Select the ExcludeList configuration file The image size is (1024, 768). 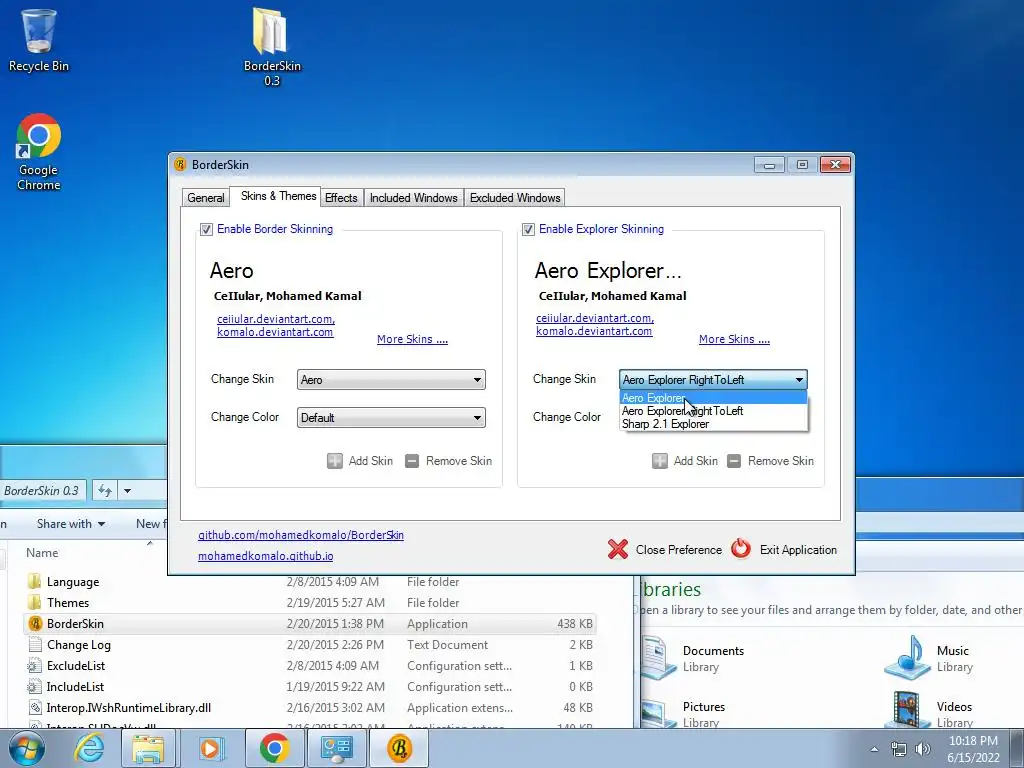[x=310, y=665]
